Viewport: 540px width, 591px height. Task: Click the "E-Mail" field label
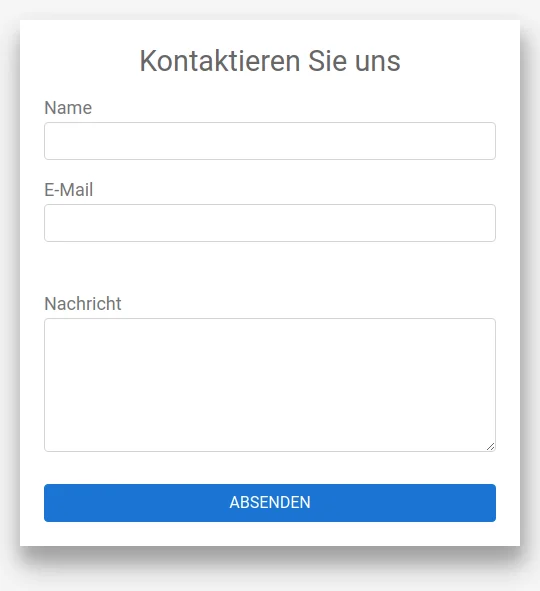69,190
